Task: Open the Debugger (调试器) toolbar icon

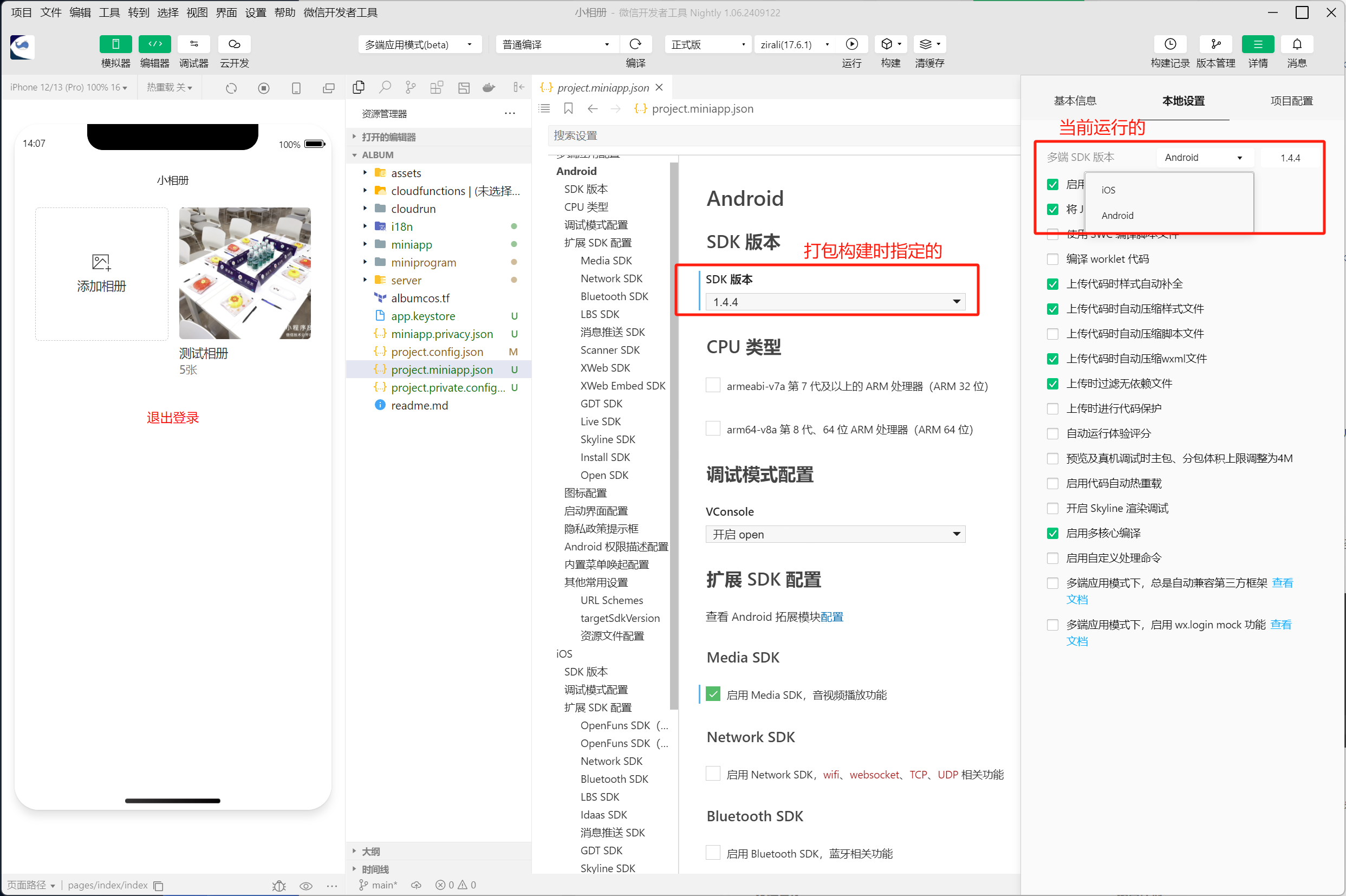Action: pos(194,44)
